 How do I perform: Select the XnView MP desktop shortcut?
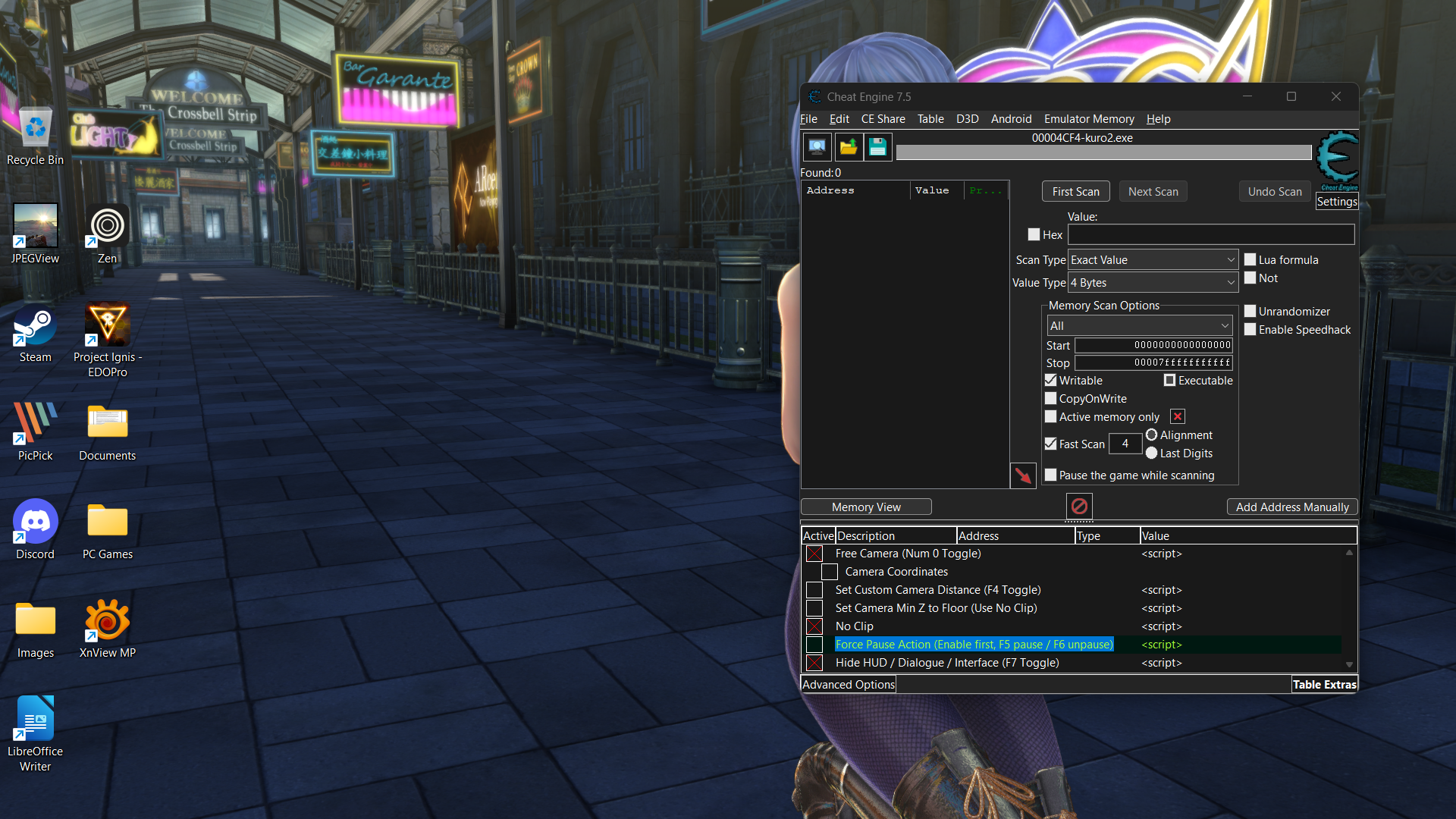pos(107,629)
